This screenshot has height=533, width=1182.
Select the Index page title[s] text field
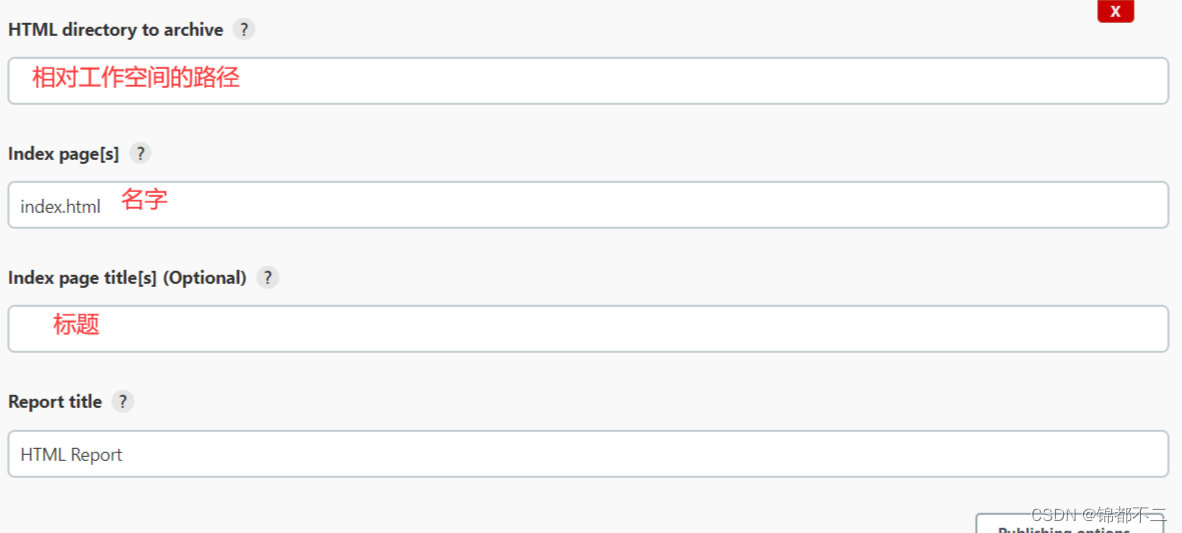588,329
